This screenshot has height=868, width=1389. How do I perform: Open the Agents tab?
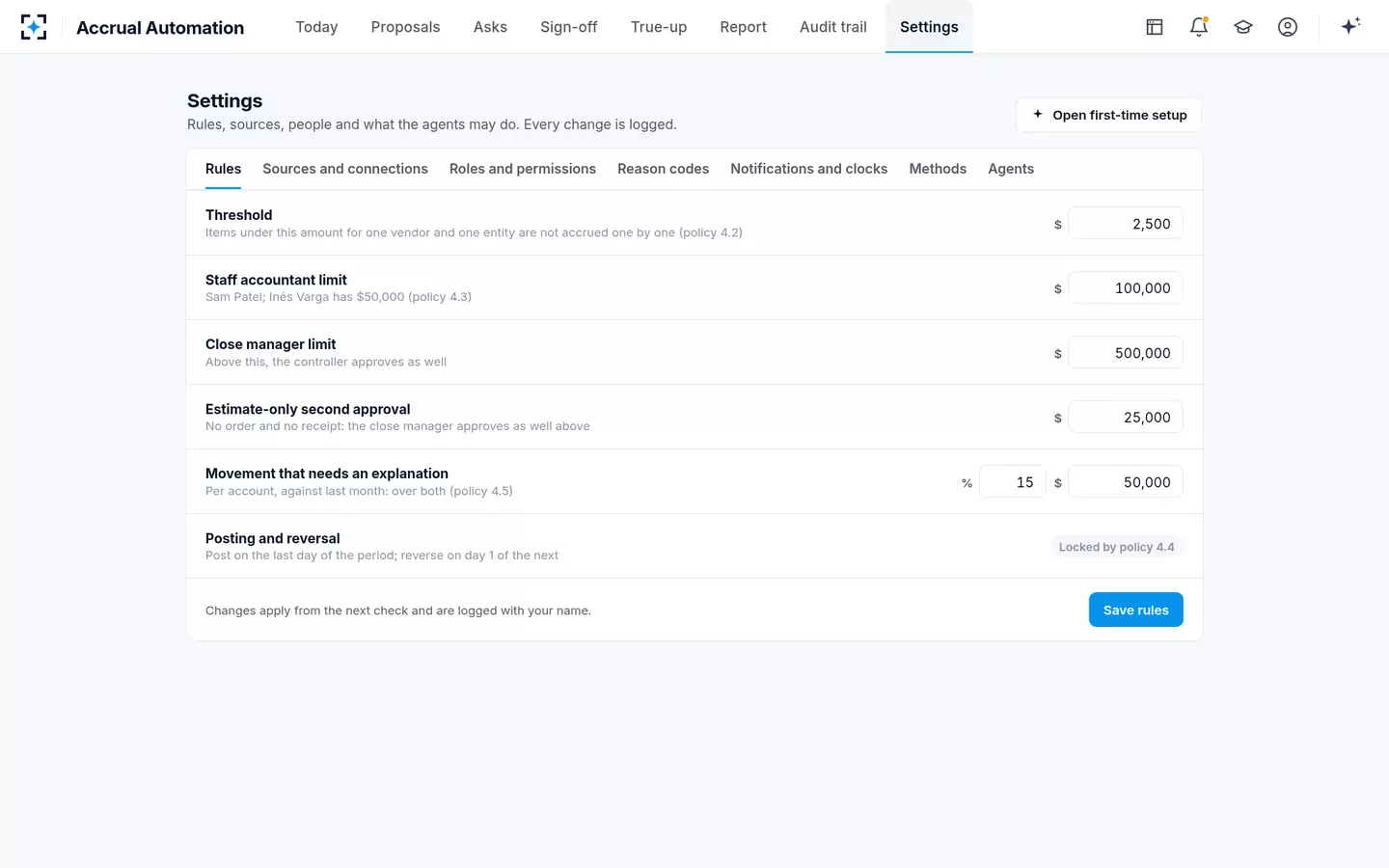1011,169
